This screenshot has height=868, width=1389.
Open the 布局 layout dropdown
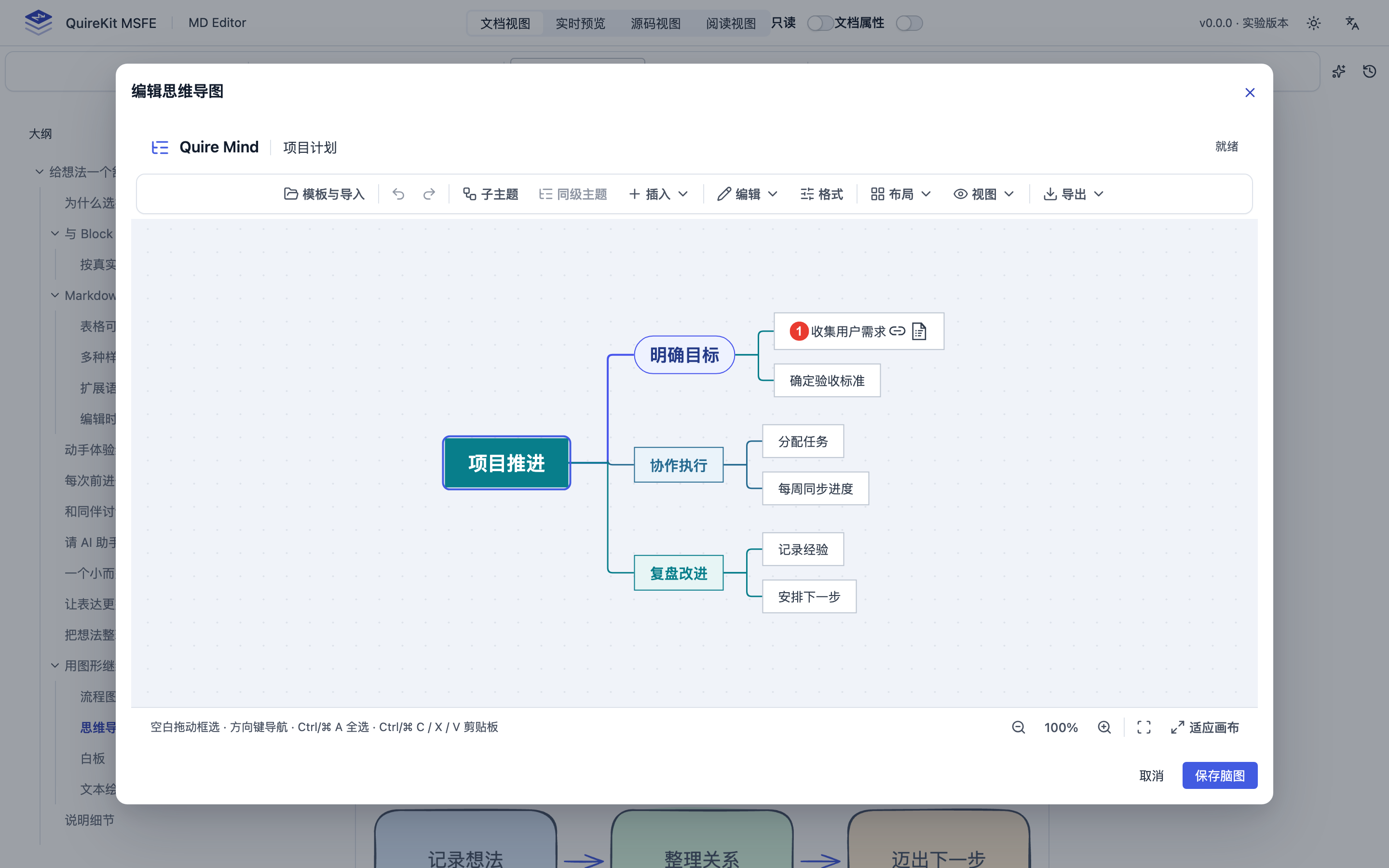pos(900,194)
